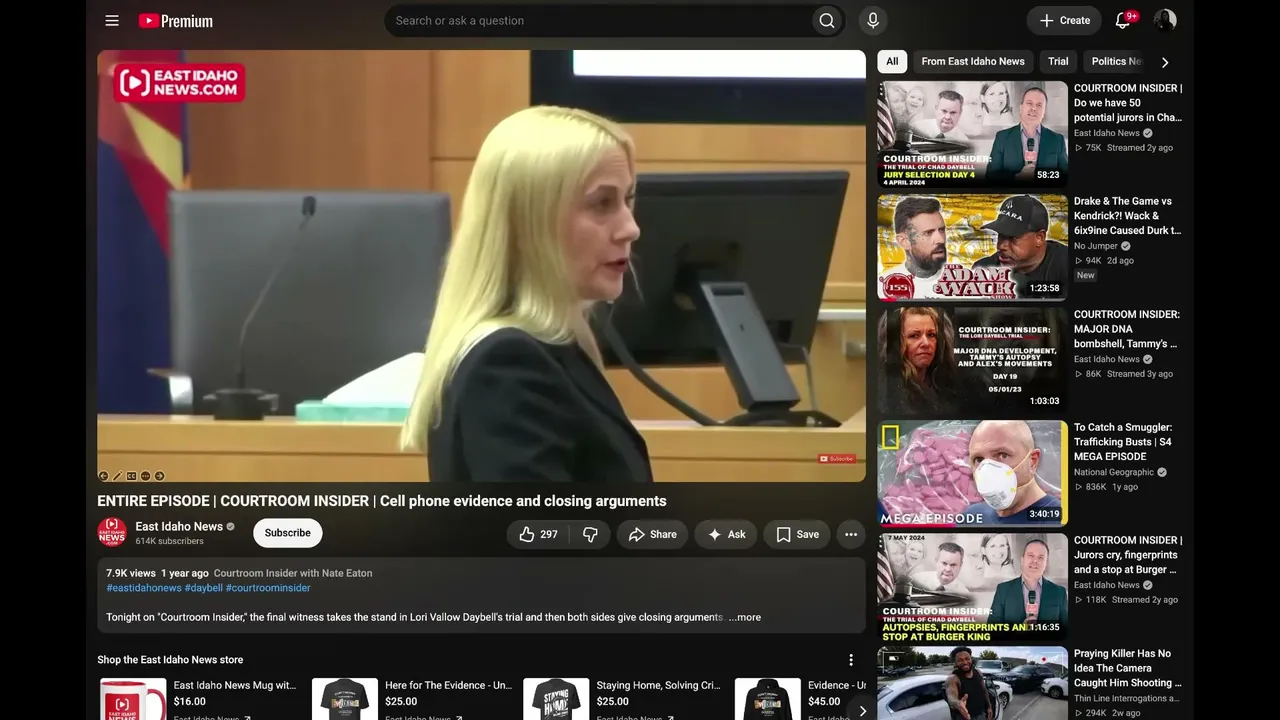The width and height of the screenshot is (1280, 720).
Task: Open the East Idaho News channel name link
Action: coord(179,526)
